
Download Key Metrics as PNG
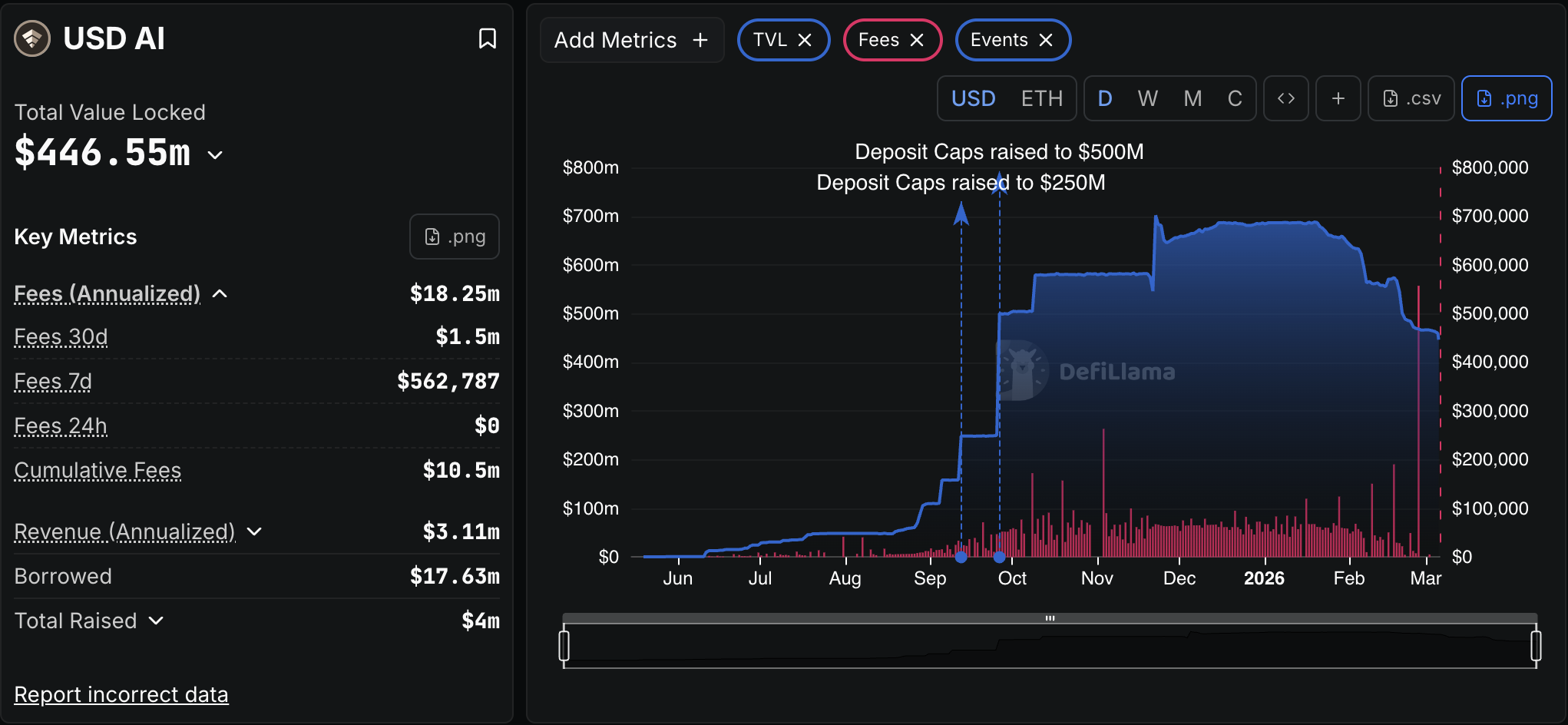point(454,237)
